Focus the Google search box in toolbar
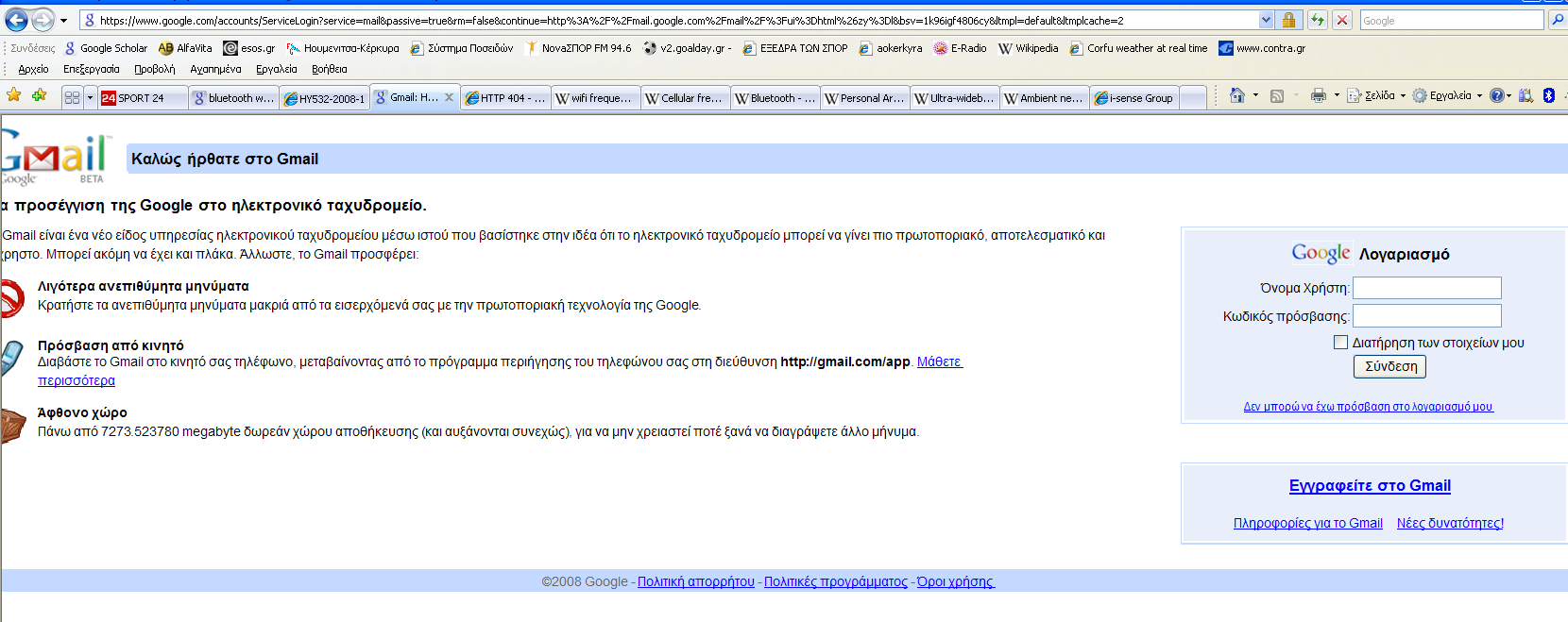This screenshot has height=622, width=1568. pyautogui.click(x=1451, y=20)
